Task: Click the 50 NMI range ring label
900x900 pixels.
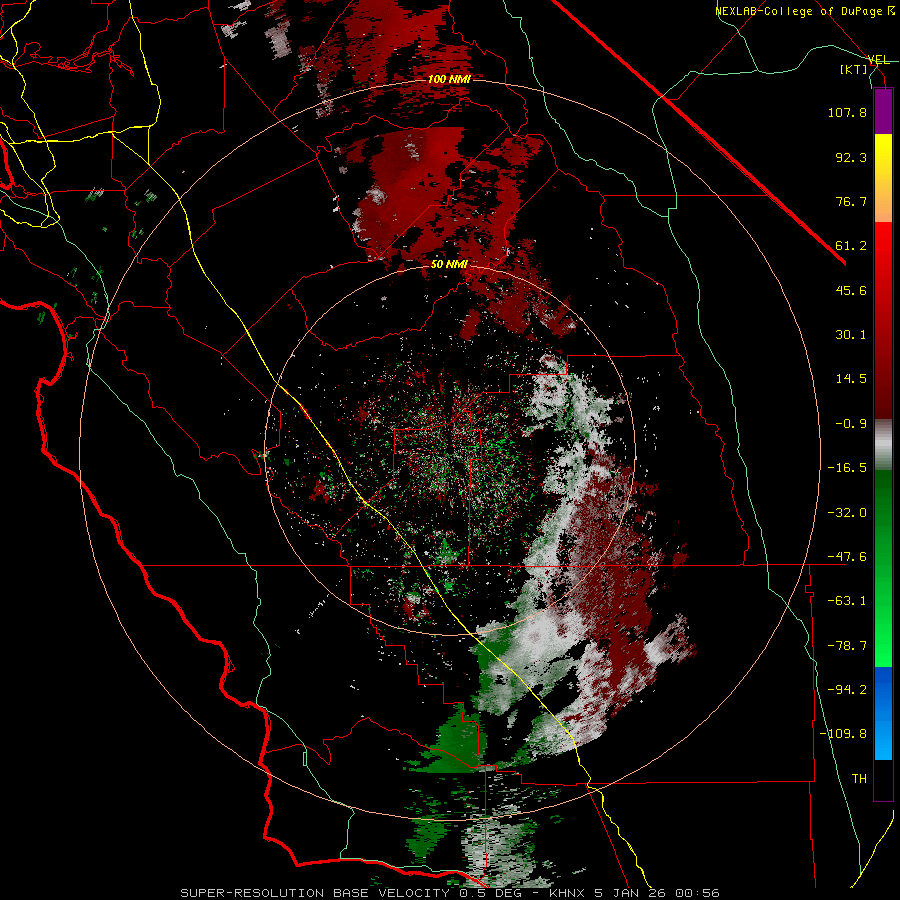Action: point(449,264)
